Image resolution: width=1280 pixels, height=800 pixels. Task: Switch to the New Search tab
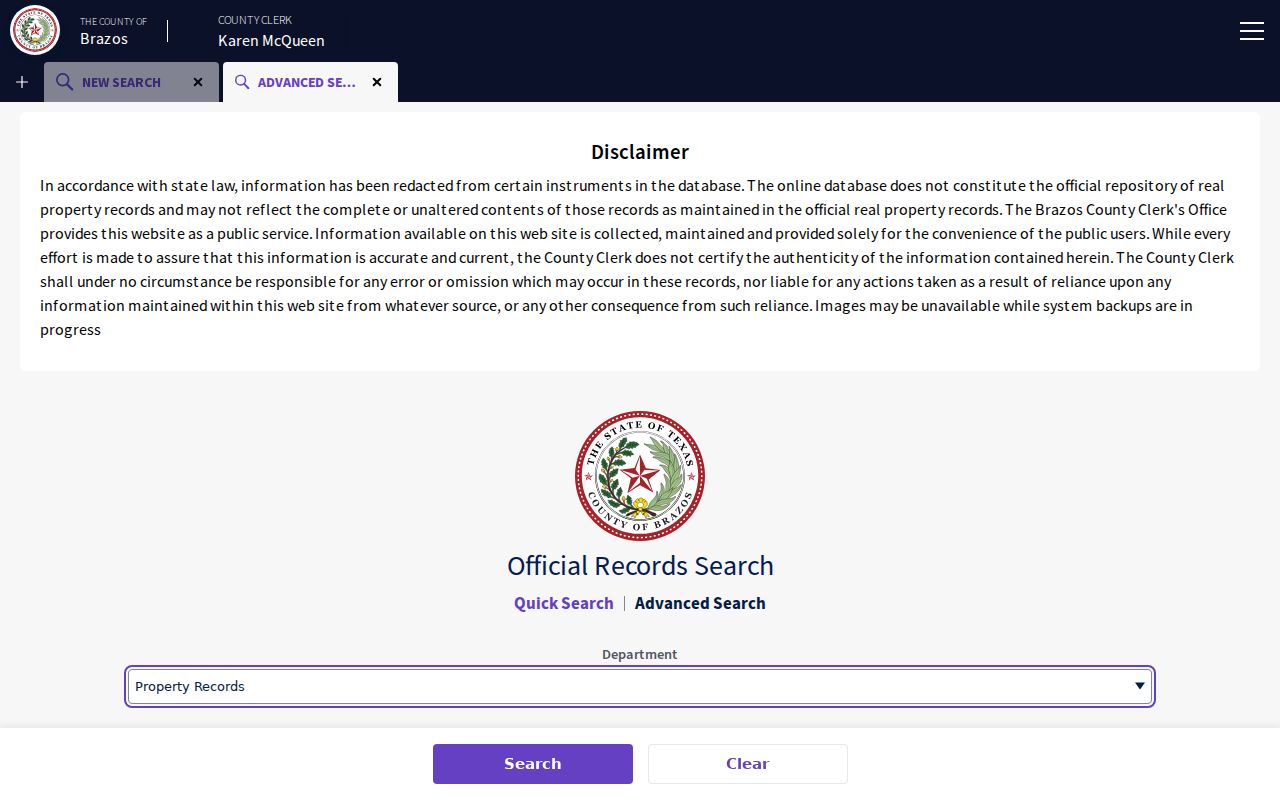coord(131,82)
